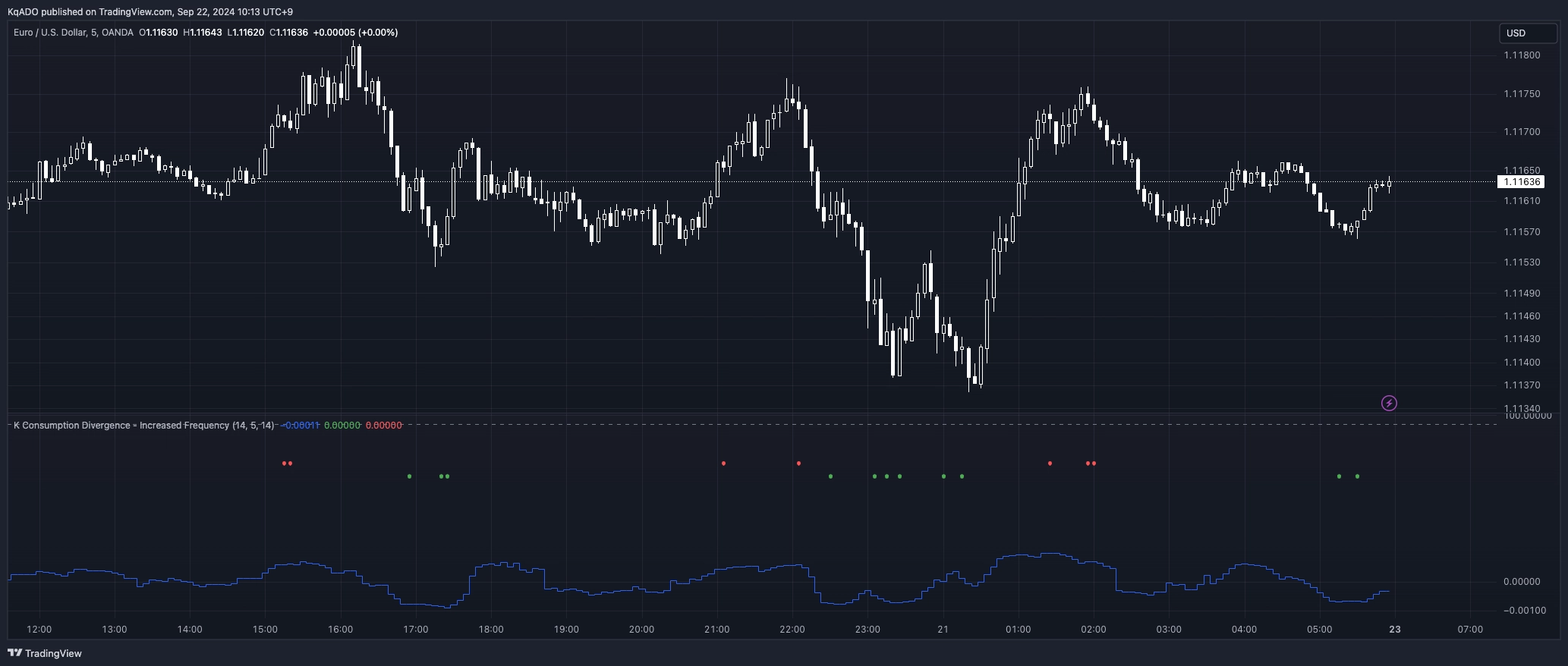Click the OHLC close value C1.11636

tap(289, 33)
